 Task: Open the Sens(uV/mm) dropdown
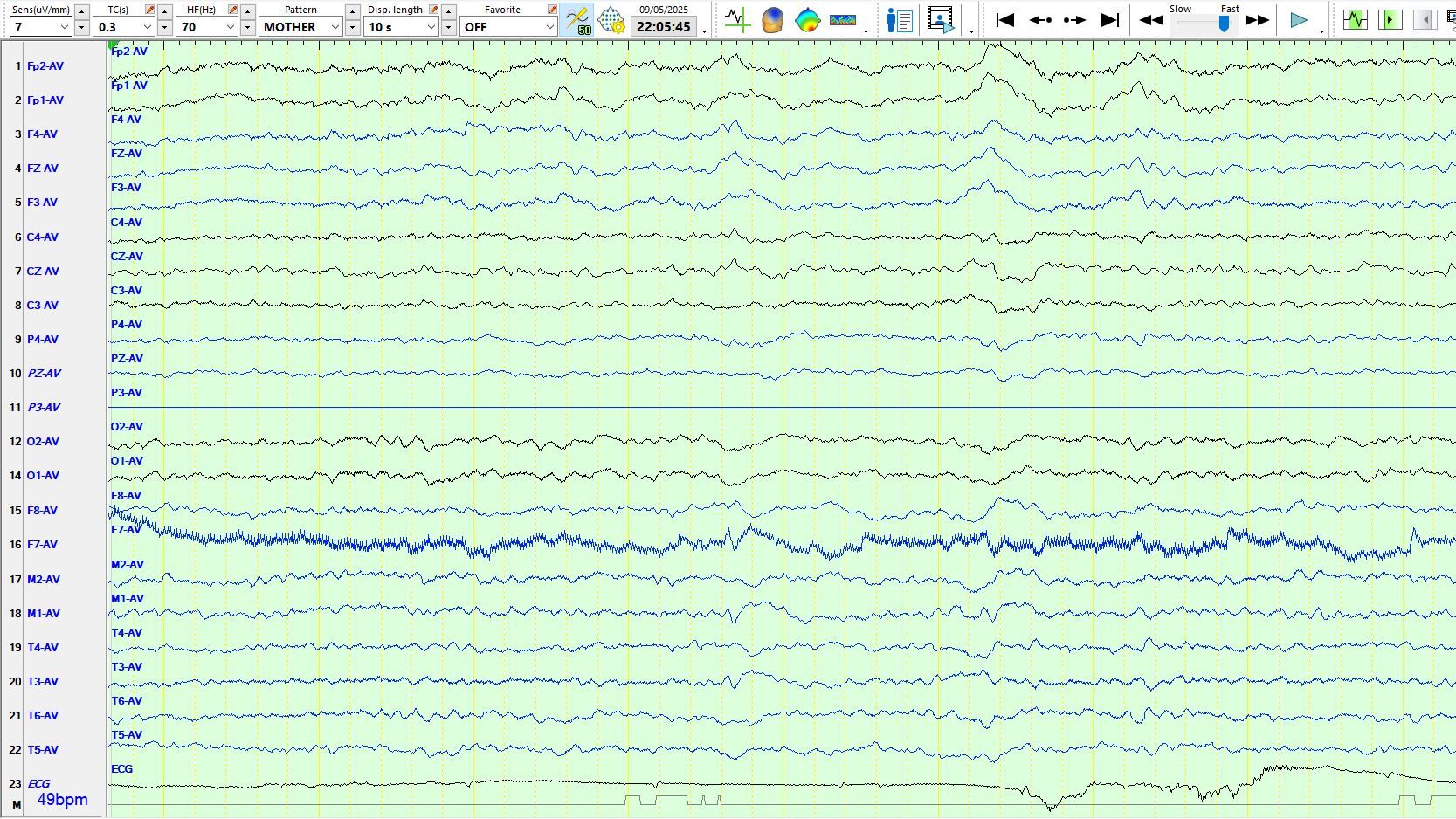[x=40, y=27]
